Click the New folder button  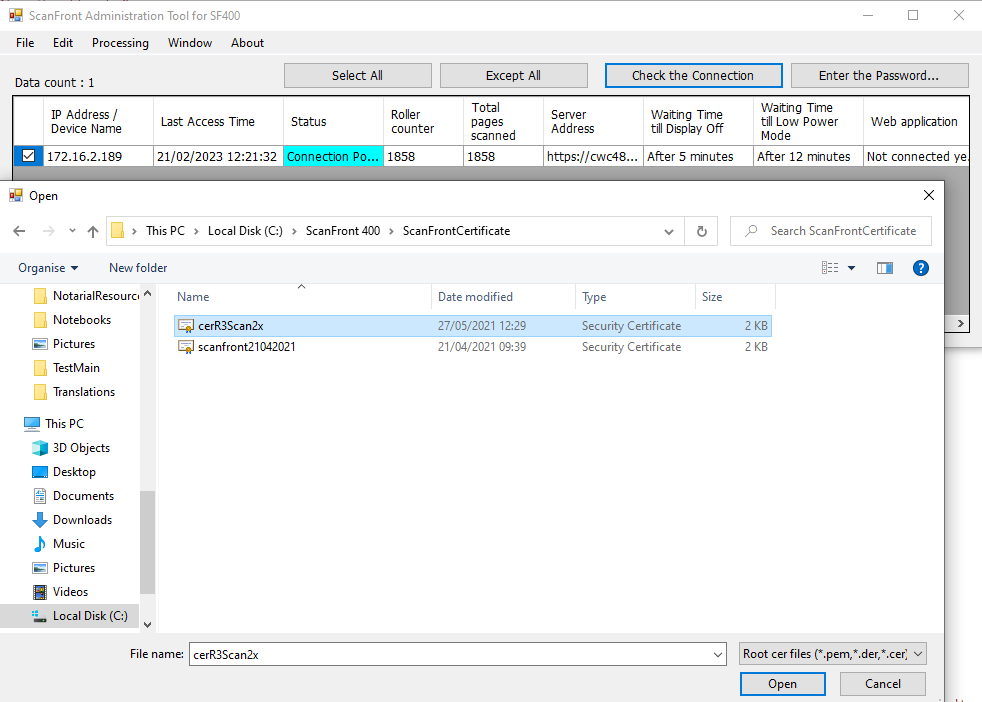(x=138, y=268)
